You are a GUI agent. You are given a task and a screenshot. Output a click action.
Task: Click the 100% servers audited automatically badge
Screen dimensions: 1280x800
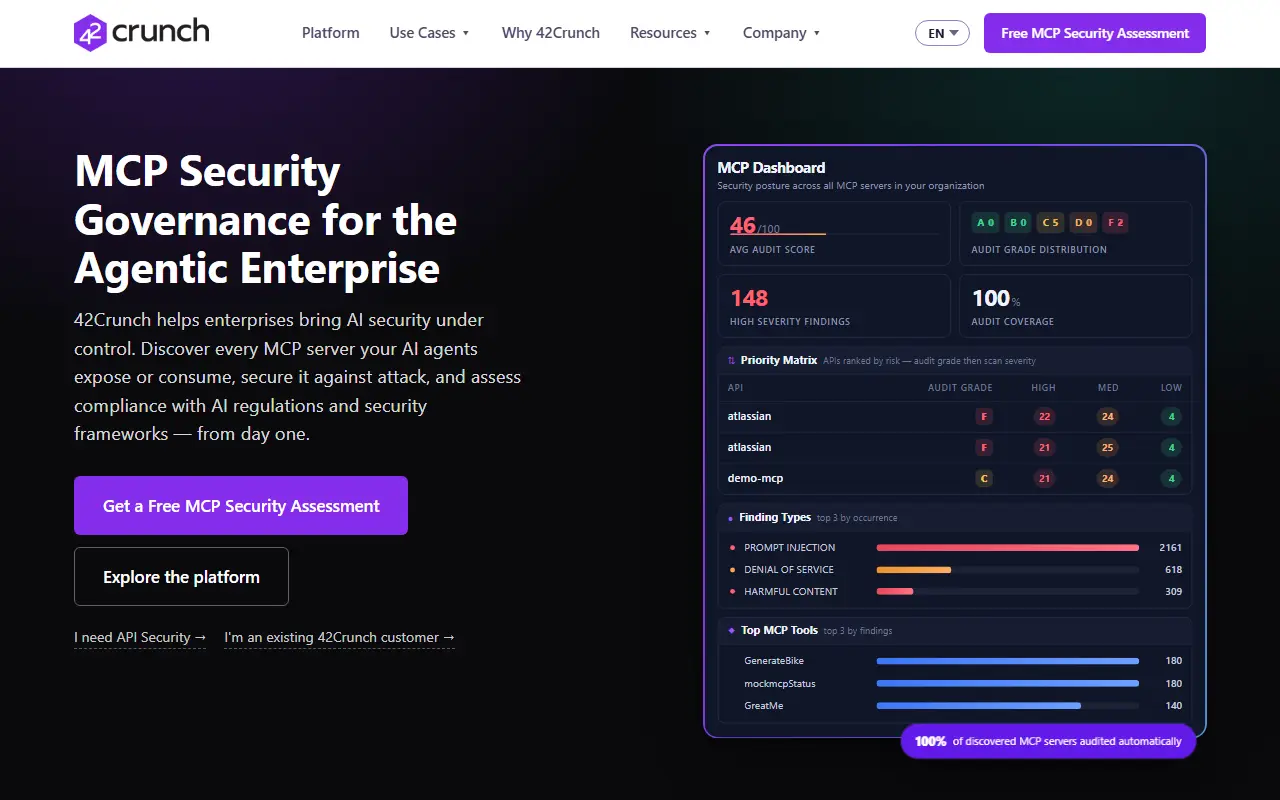[1048, 741]
